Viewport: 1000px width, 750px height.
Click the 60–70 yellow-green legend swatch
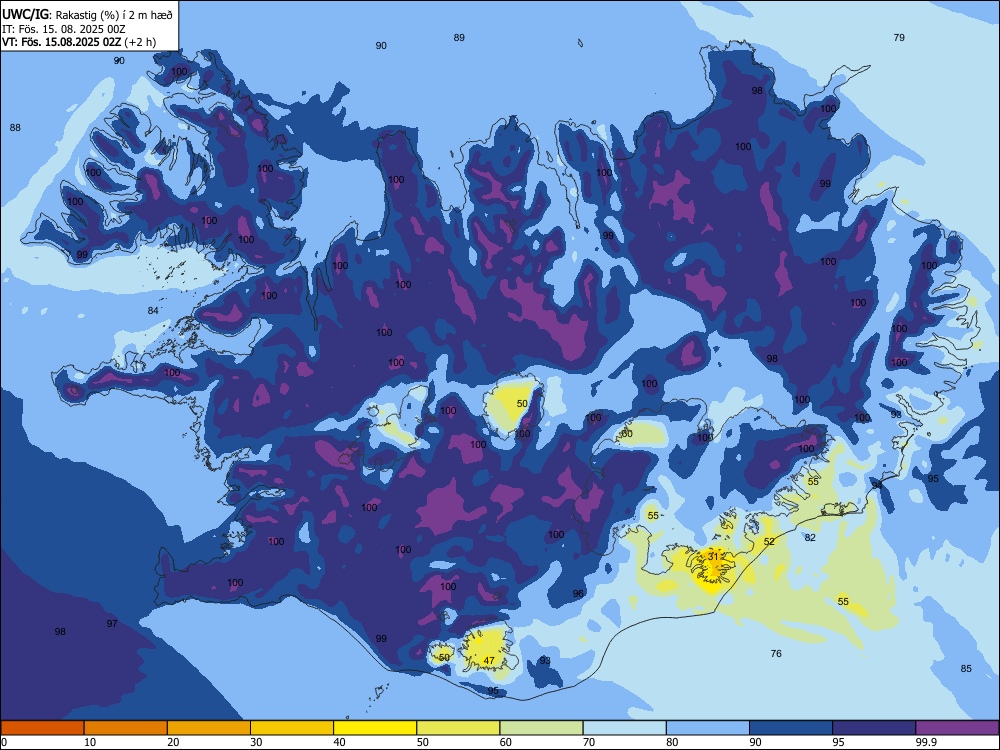tap(541, 728)
